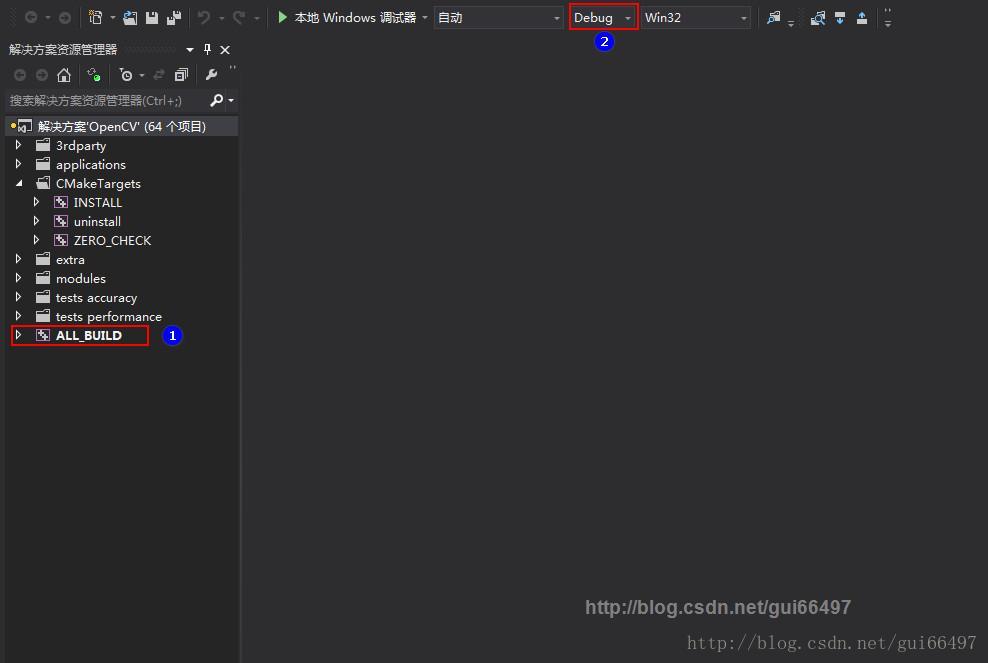Expand the ALL_BUILD project node
This screenshot has width=988, height=663.
coord(18,335)
